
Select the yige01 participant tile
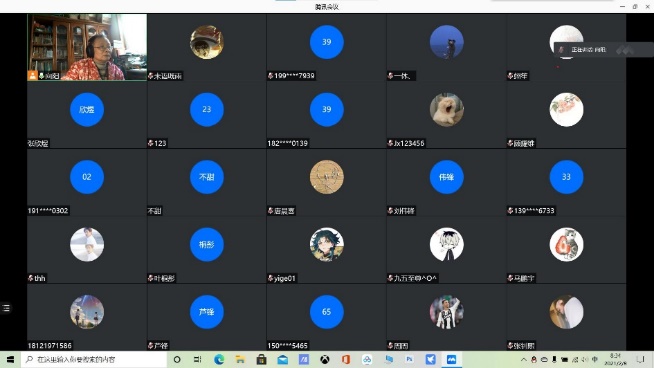(x=327, y=250)
